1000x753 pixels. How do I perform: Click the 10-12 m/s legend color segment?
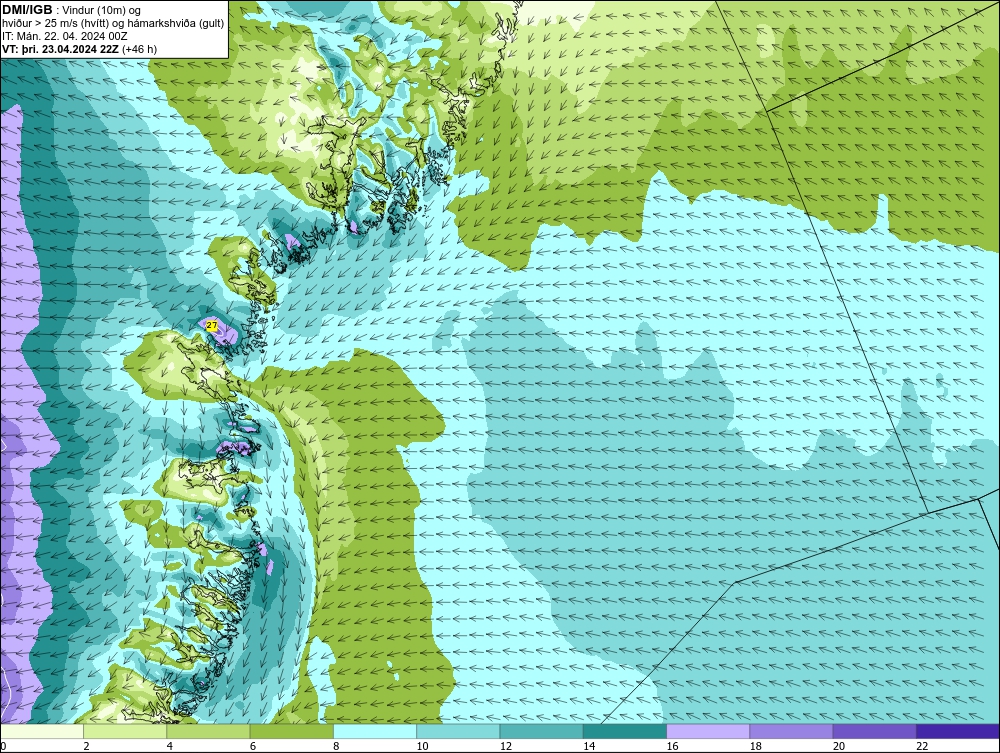(x=458, y=731)
